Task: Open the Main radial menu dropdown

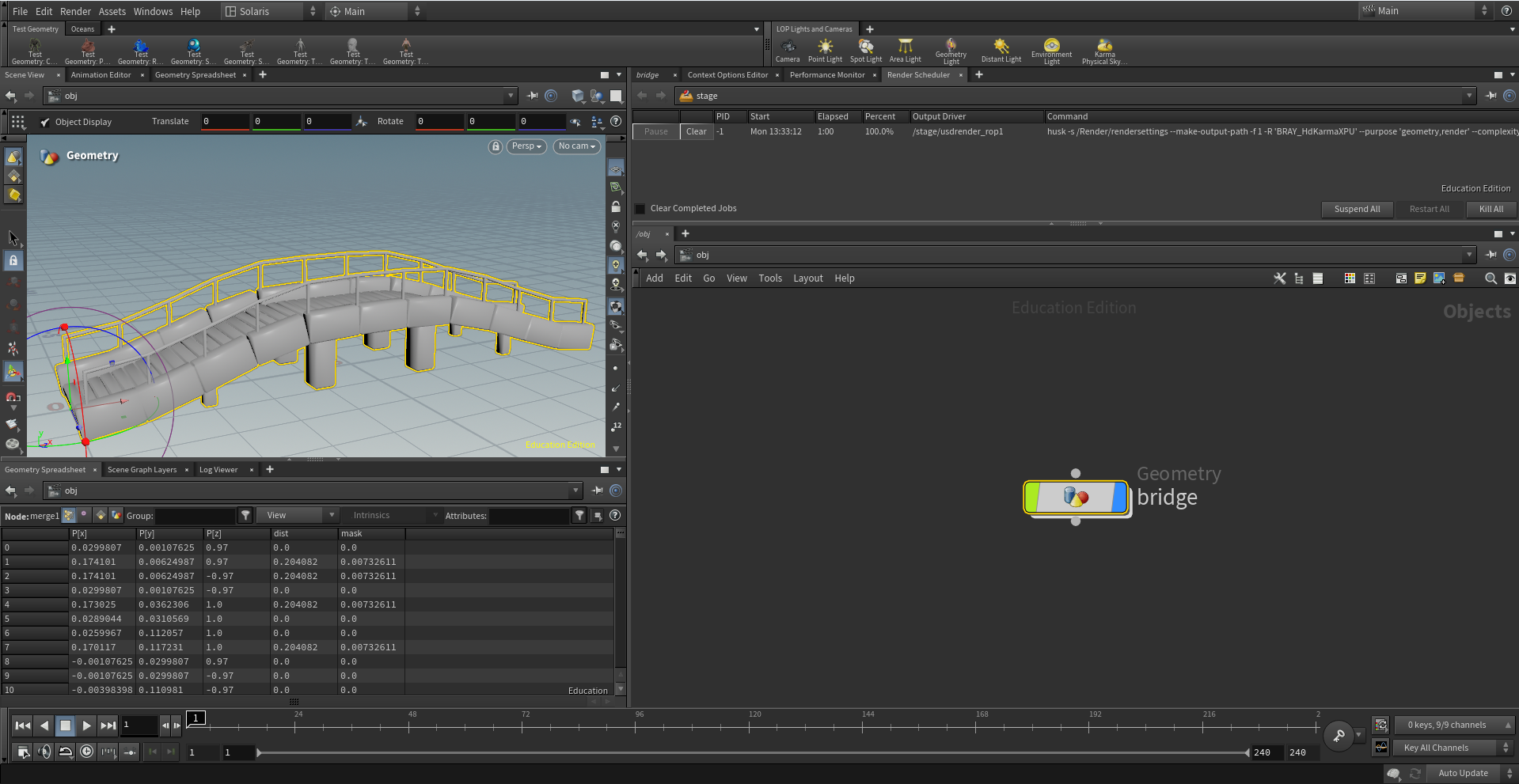Action: (375, 11)
